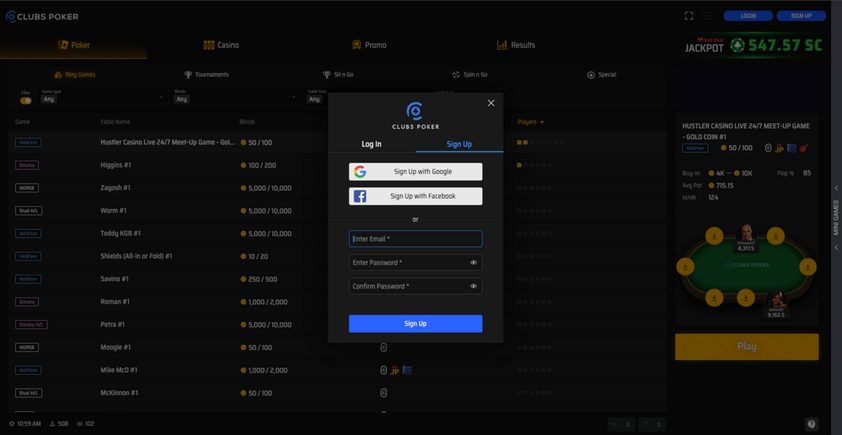This screenshot has height=435, width=842.
Task: Click the blue cards icon in table details
Action: point(792,148)
